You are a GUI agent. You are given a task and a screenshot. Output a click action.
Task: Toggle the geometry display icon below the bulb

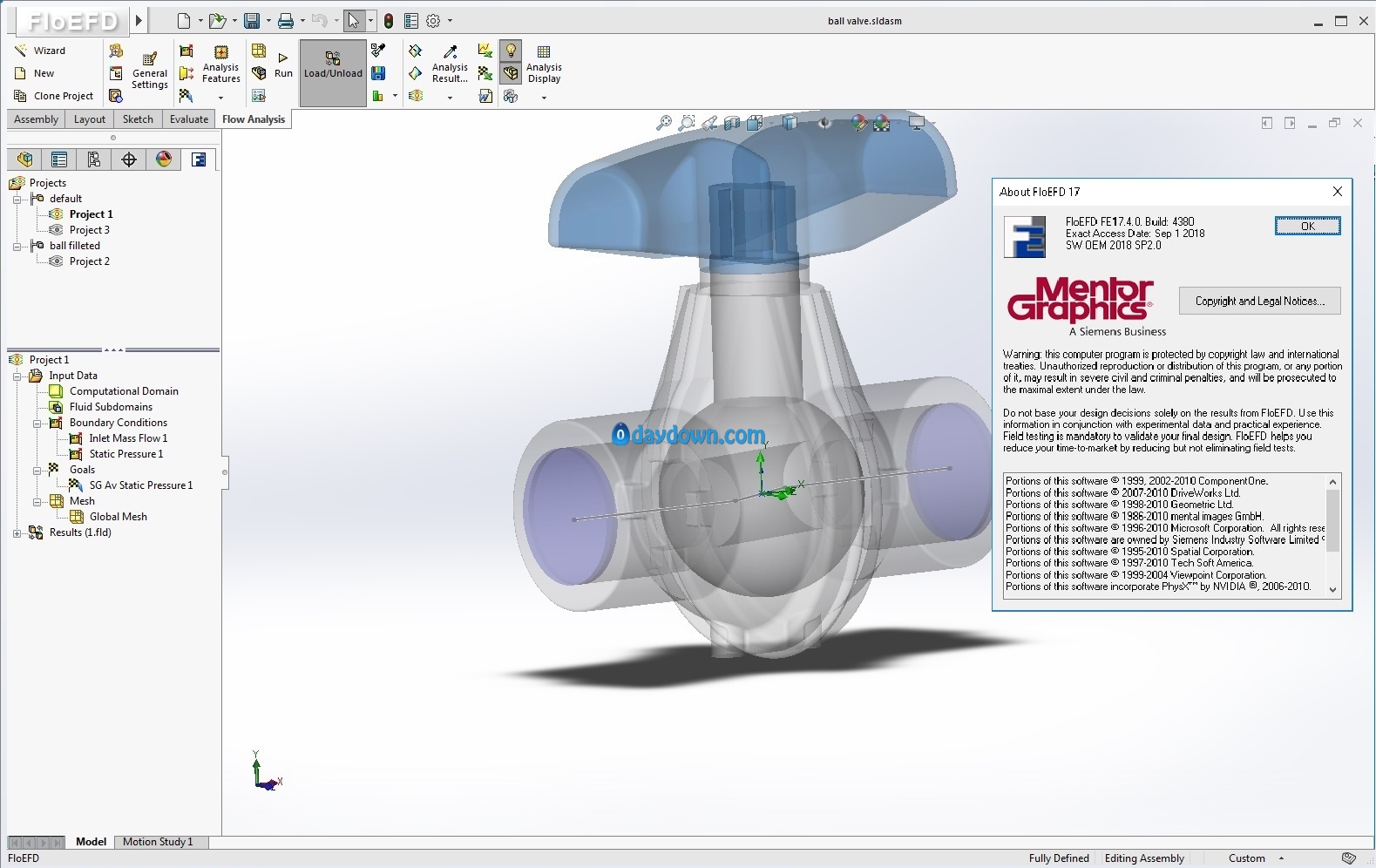click(511, 73)
